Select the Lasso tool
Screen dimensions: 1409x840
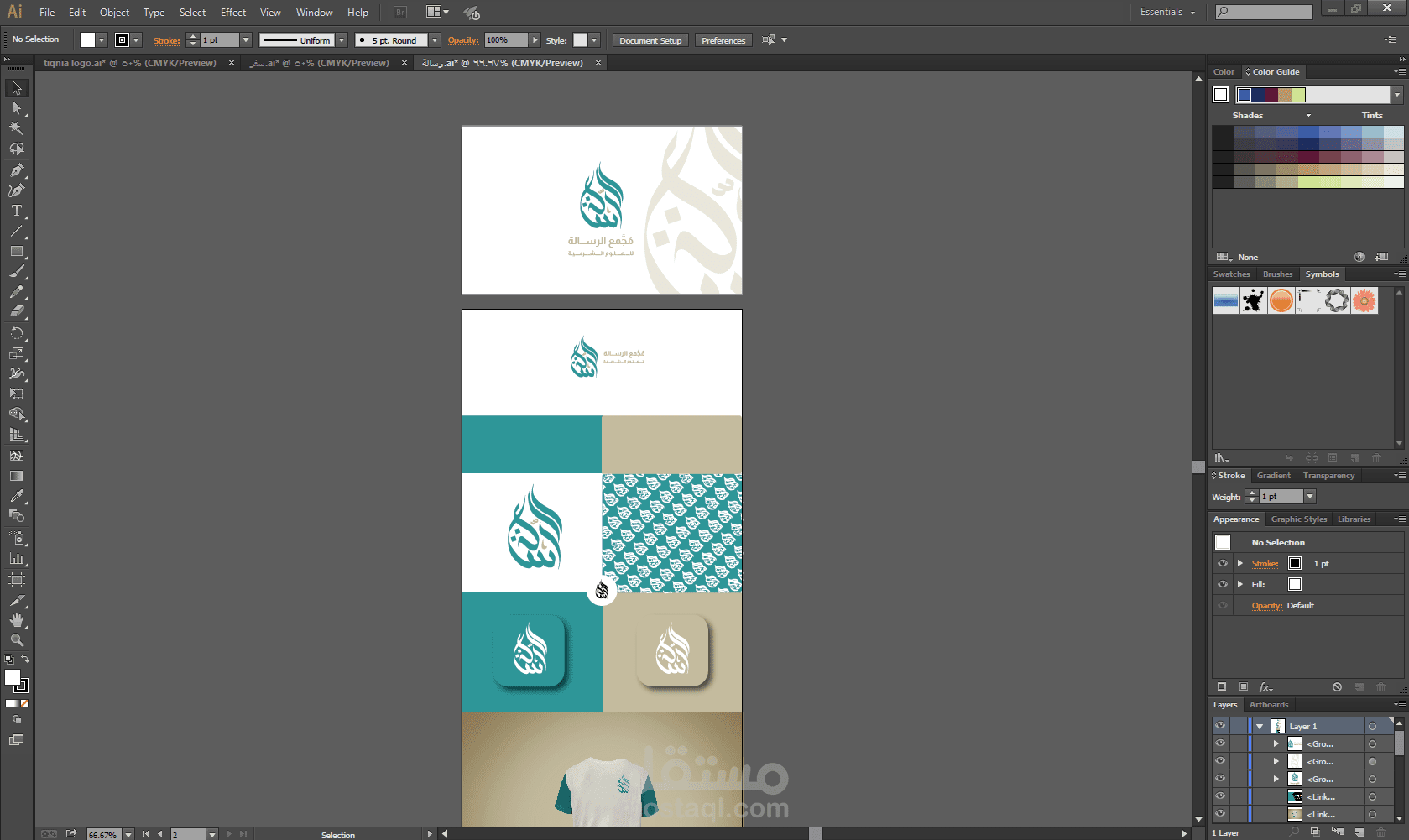click(17, 149)
